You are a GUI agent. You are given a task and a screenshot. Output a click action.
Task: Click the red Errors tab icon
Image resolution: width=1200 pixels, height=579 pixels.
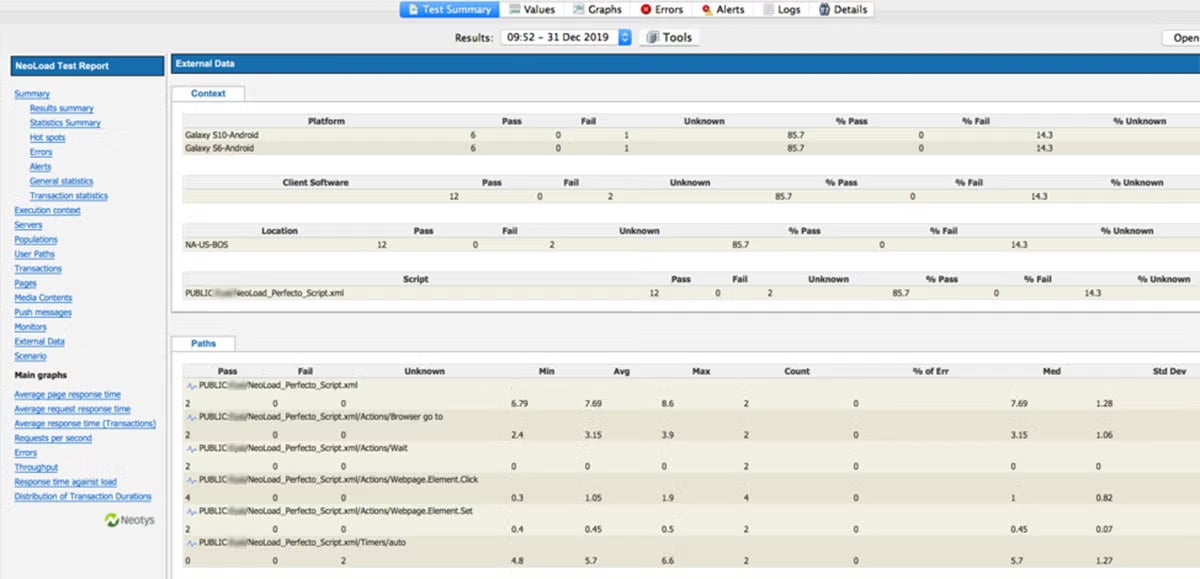coord(646,9)
